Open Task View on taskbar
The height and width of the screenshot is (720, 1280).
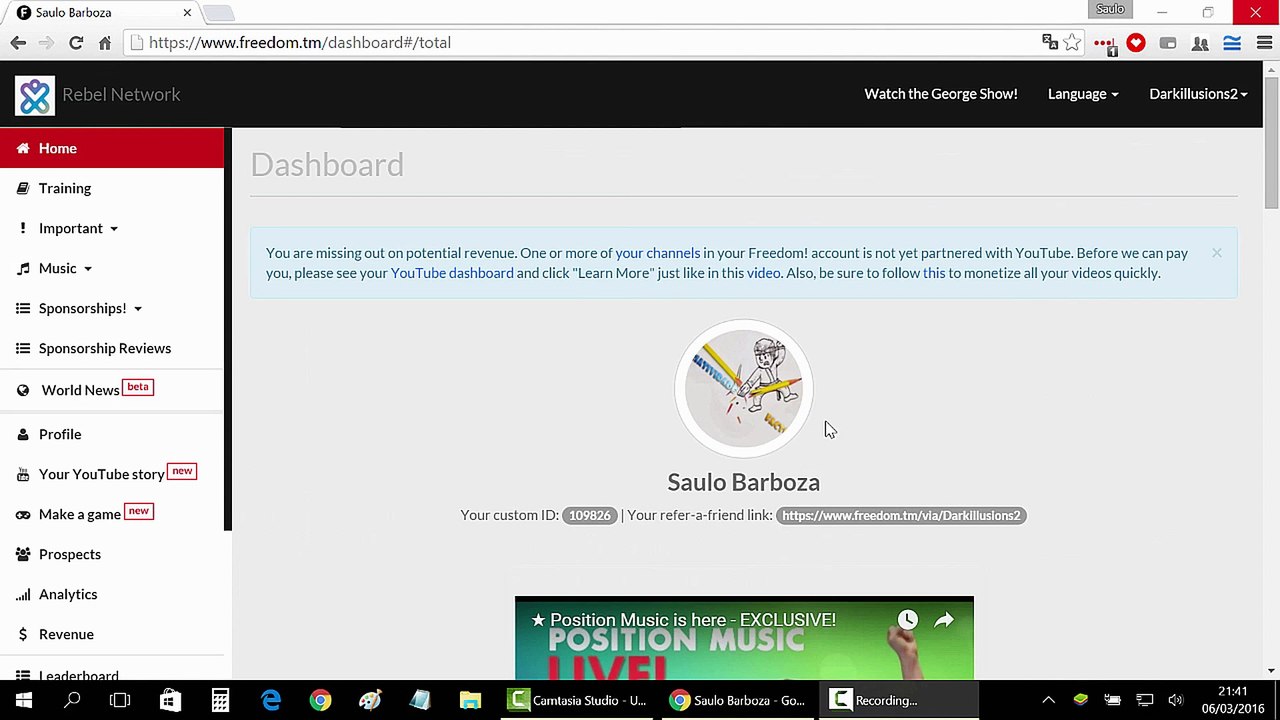coord(120,700)
